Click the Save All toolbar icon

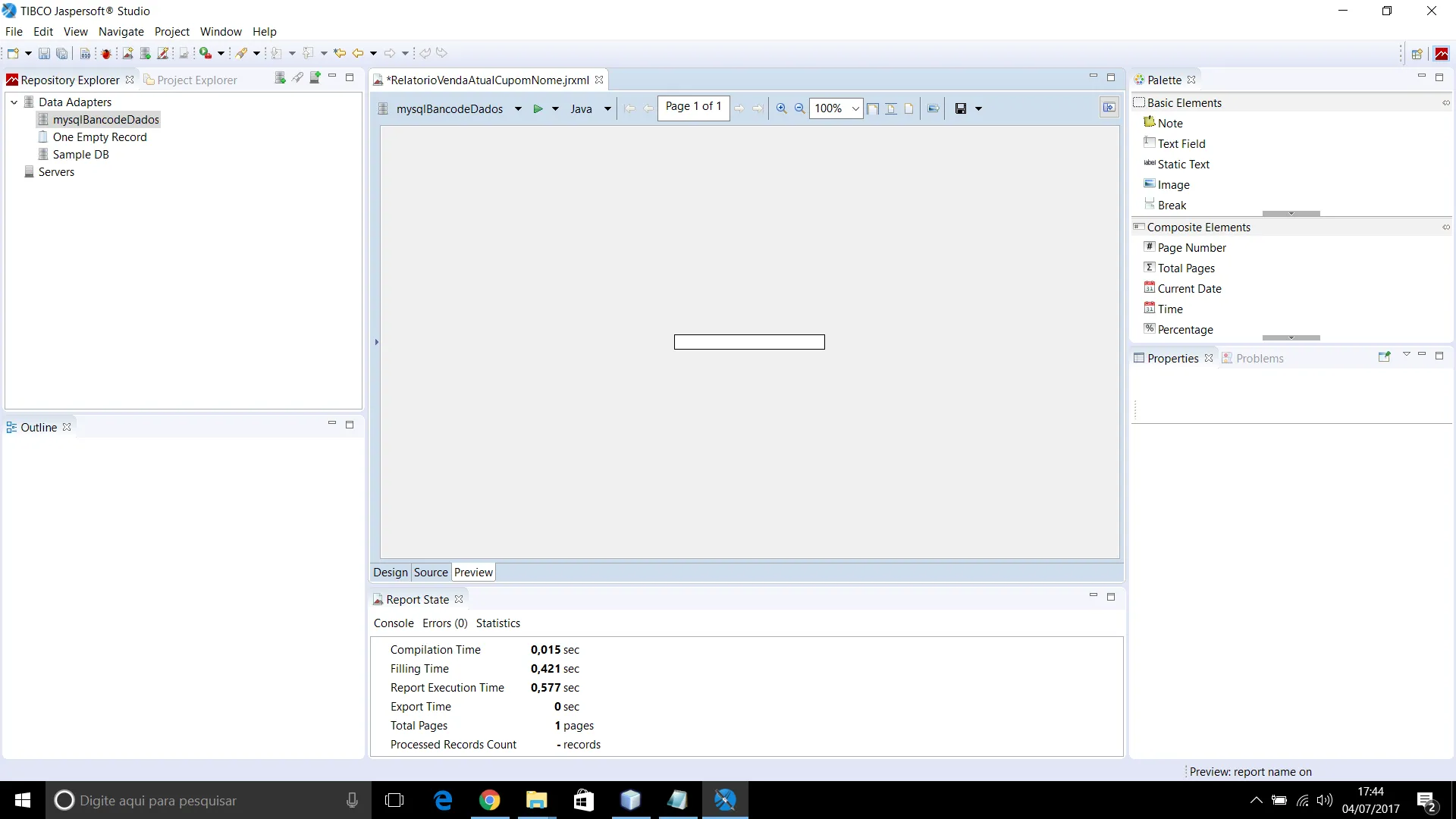[x=62, y=53]
